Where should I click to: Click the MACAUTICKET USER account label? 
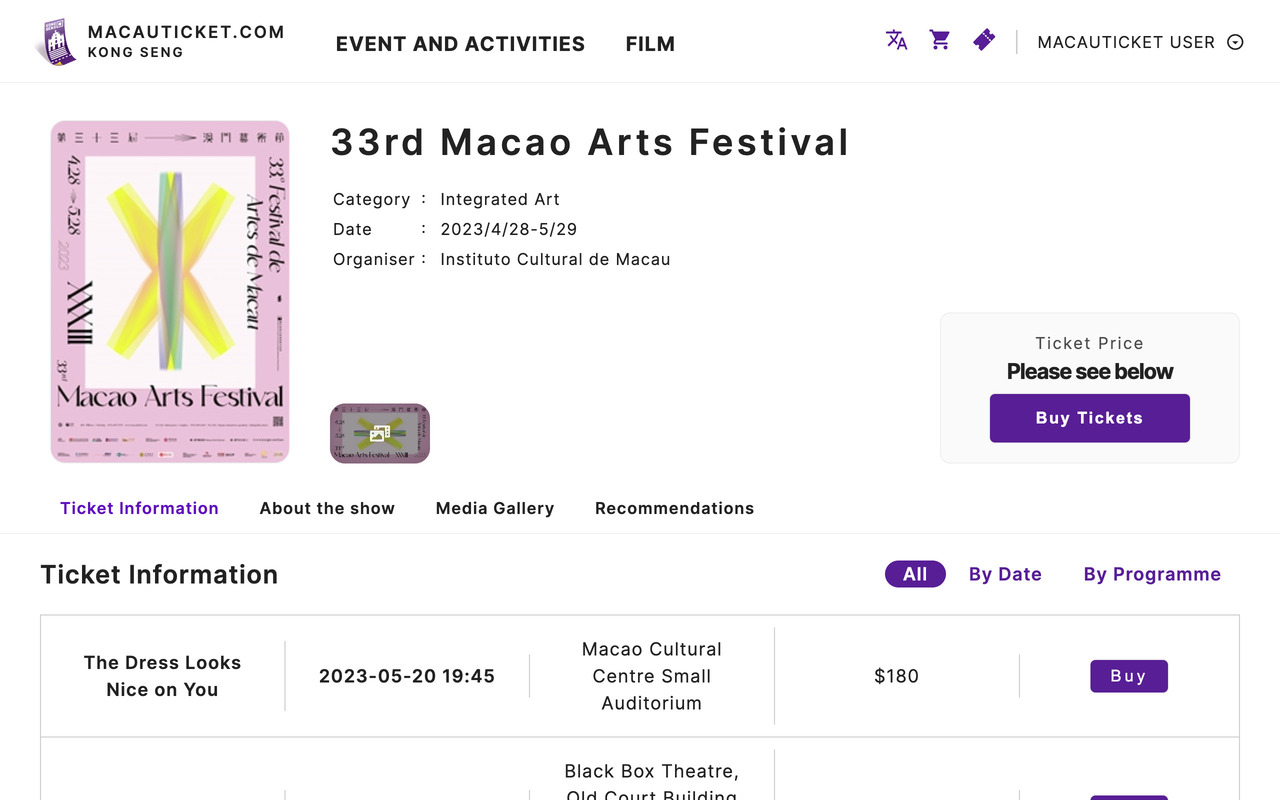[1126, 42]
